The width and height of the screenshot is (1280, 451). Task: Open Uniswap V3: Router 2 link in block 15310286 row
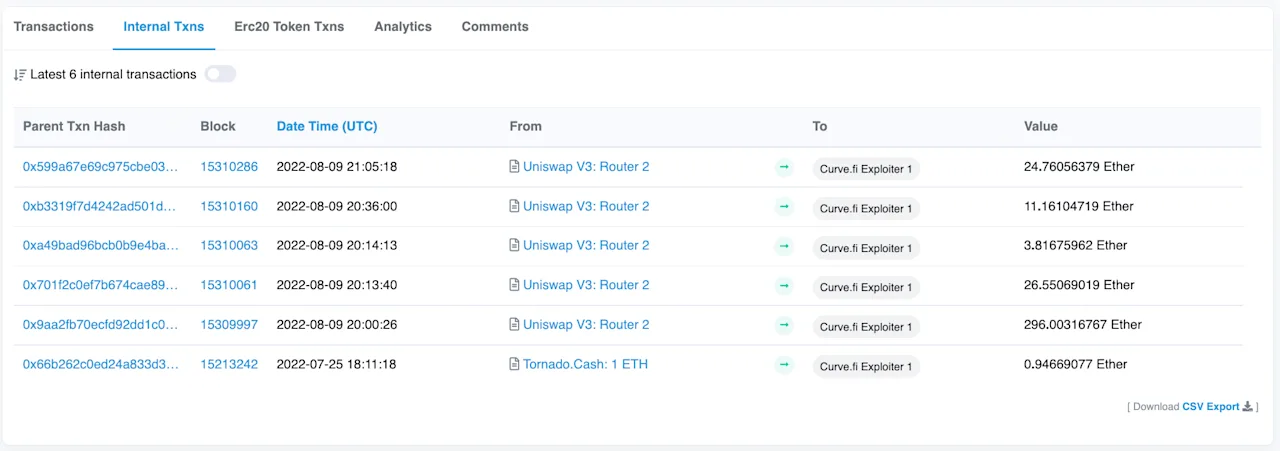pos(586,167)
